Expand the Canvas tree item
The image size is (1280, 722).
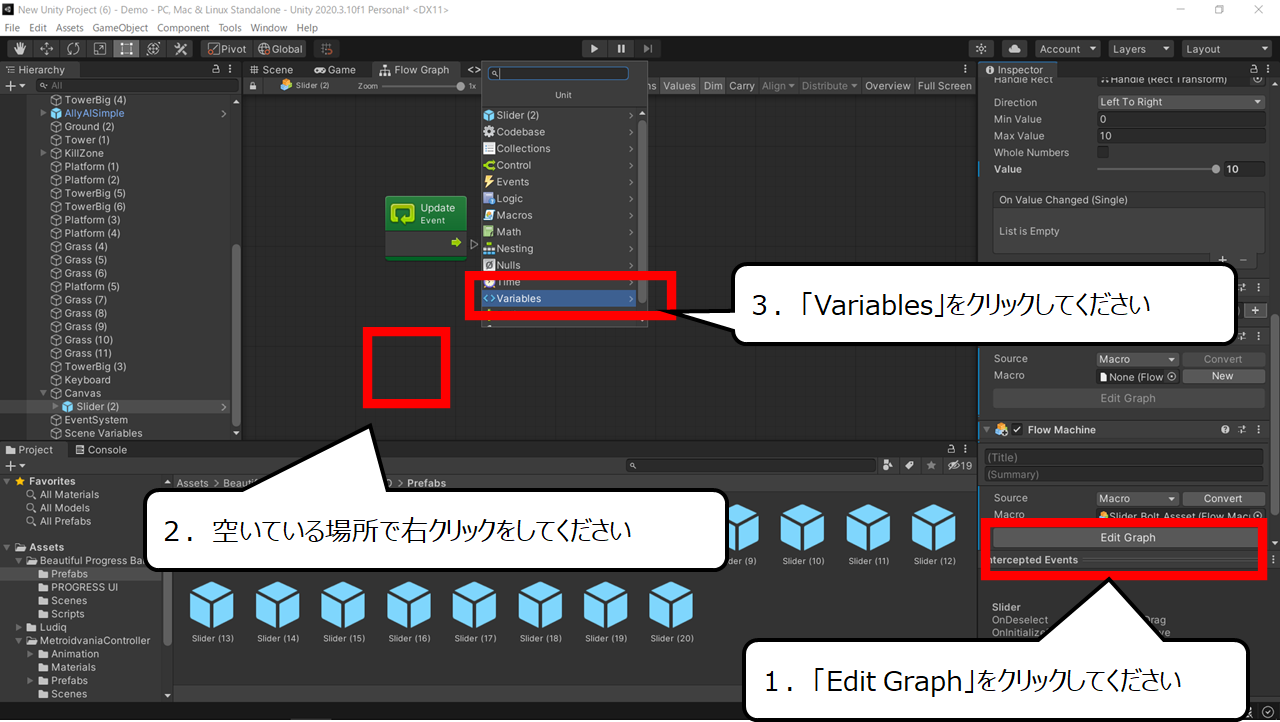(x=43, y=393)
